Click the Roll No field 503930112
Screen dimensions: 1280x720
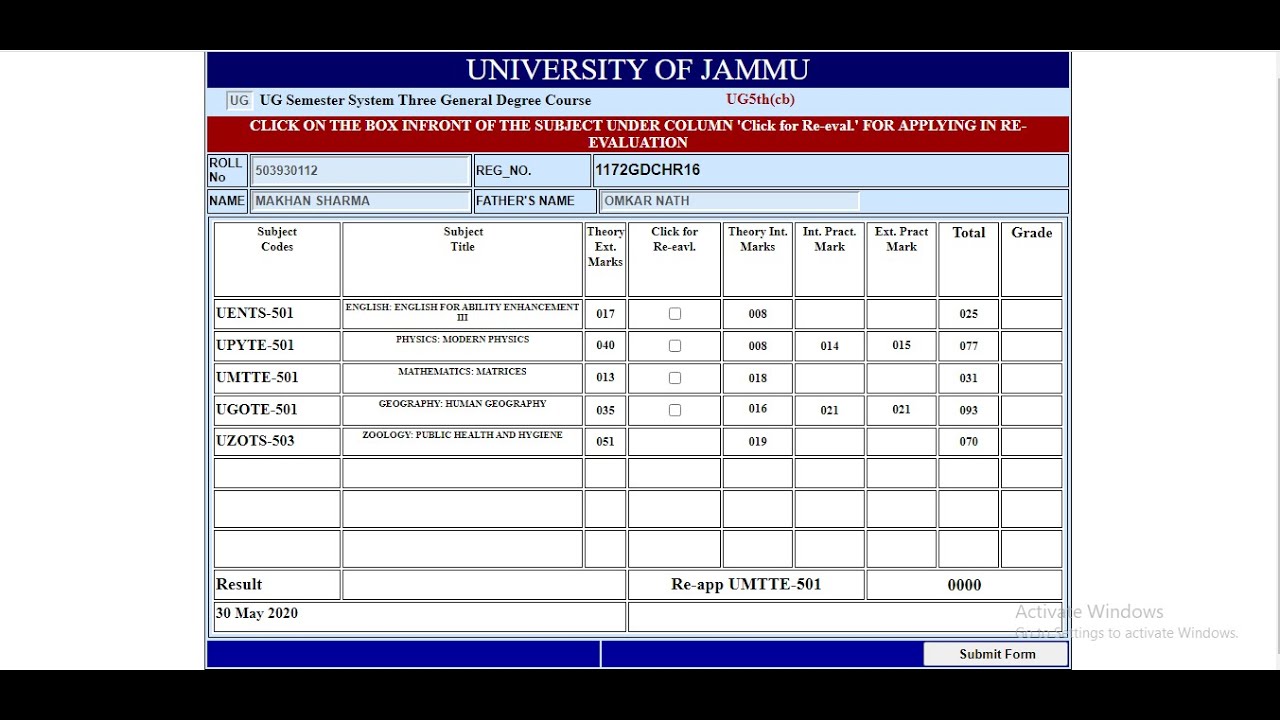pos(360,170)
